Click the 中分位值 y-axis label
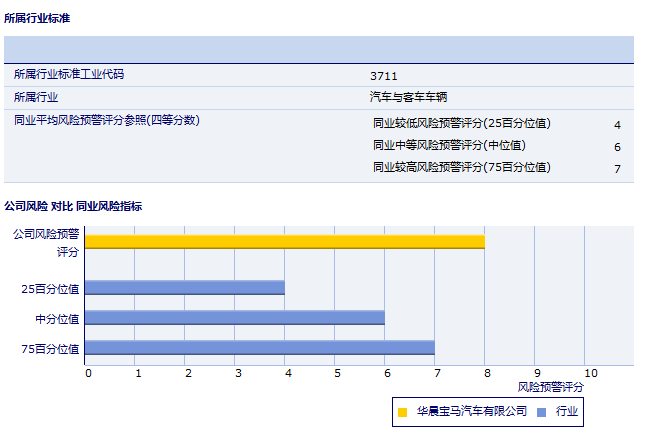 57,319
